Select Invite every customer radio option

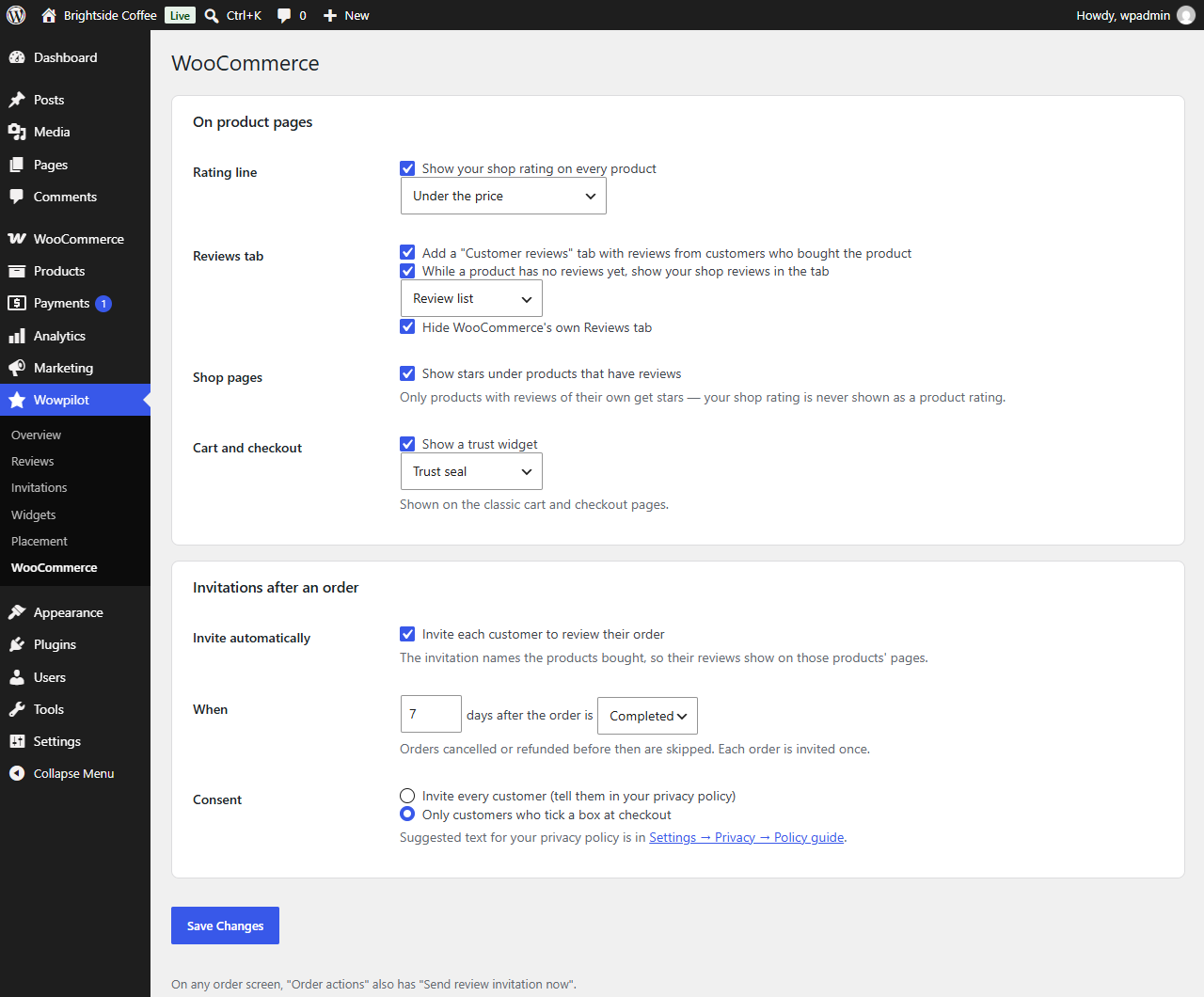pos(407,796)
